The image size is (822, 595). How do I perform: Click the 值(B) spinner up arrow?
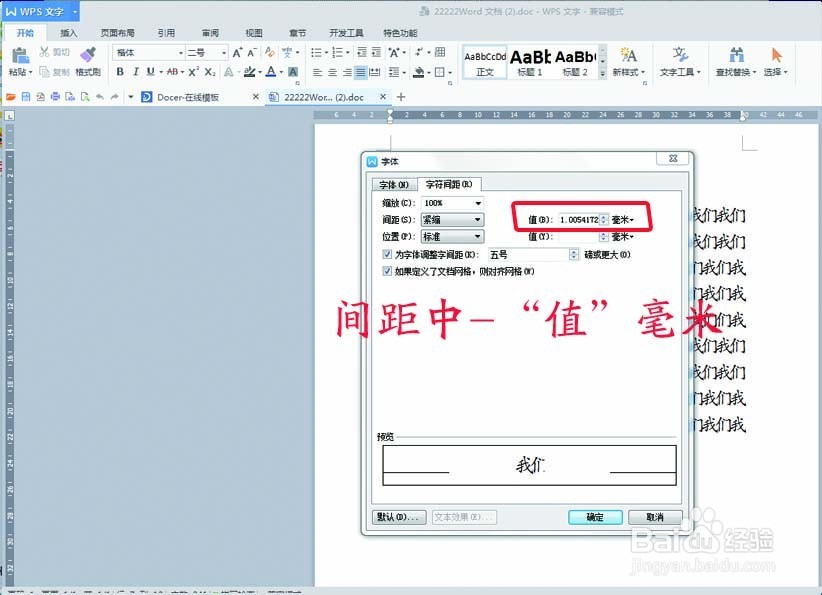(603, 216)
